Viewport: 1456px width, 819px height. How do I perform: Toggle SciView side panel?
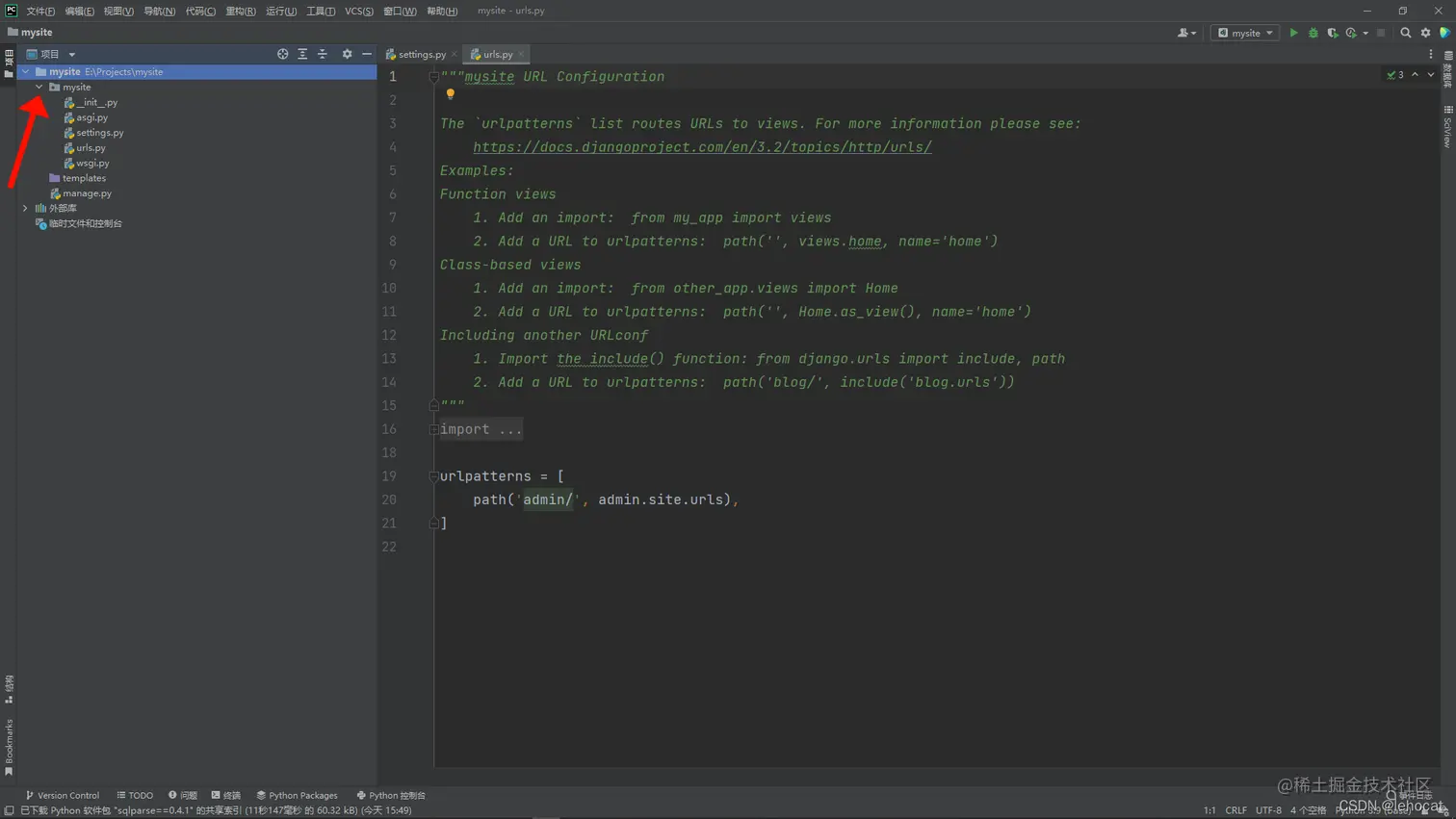[1448, 126]
